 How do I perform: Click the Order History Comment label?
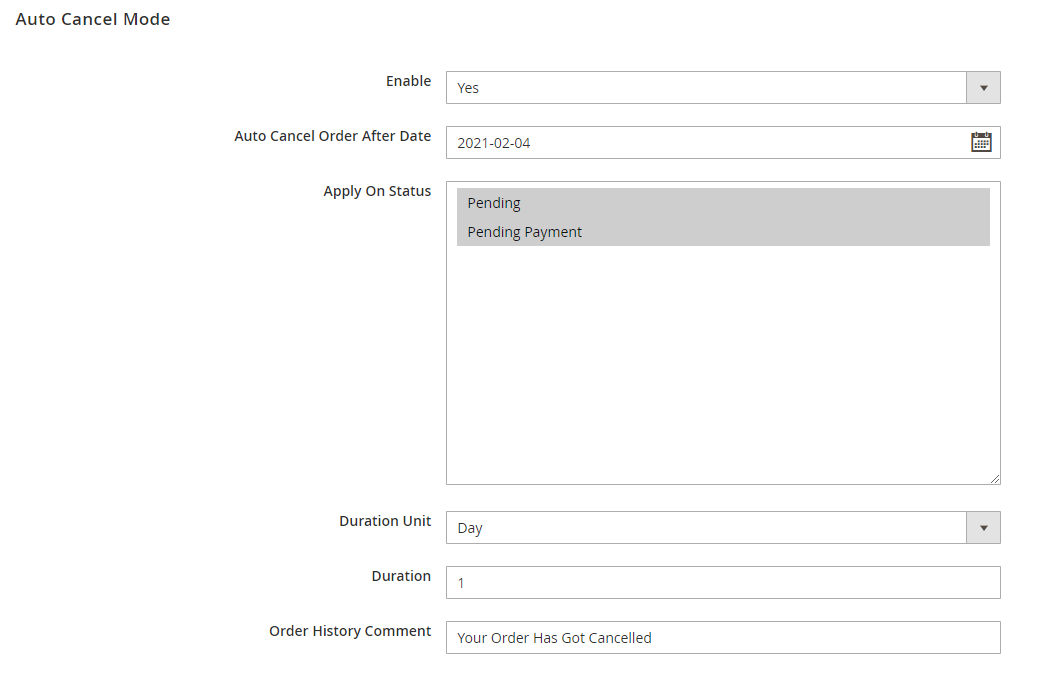coord(350,631)
